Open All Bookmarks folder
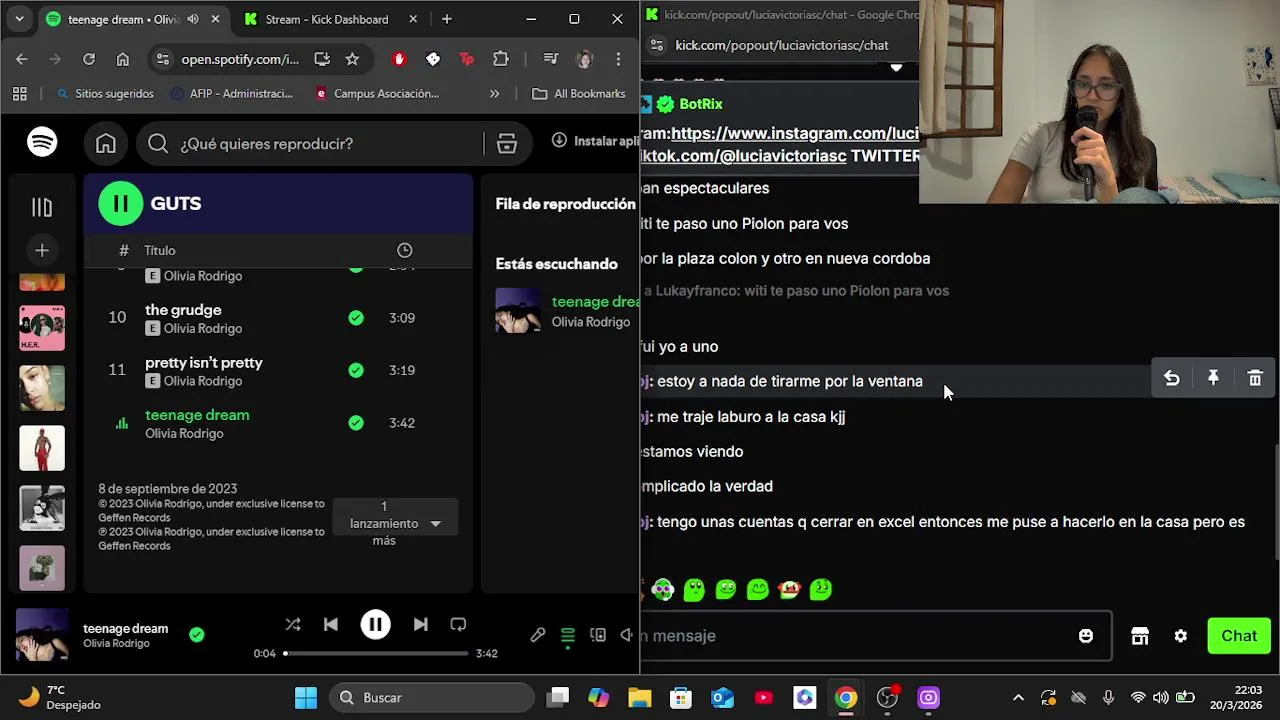 (579, 94)
